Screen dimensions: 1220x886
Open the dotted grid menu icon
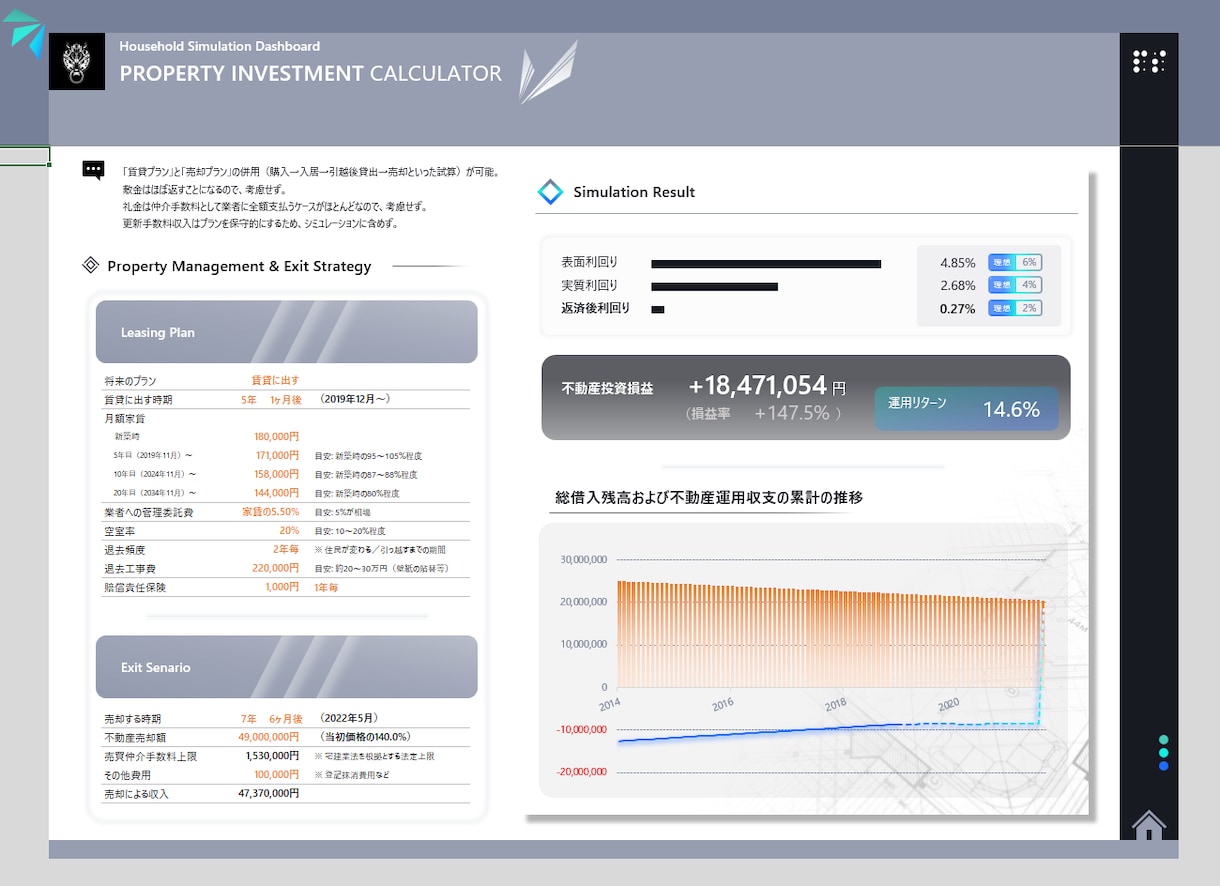[x=1149, y=62]
